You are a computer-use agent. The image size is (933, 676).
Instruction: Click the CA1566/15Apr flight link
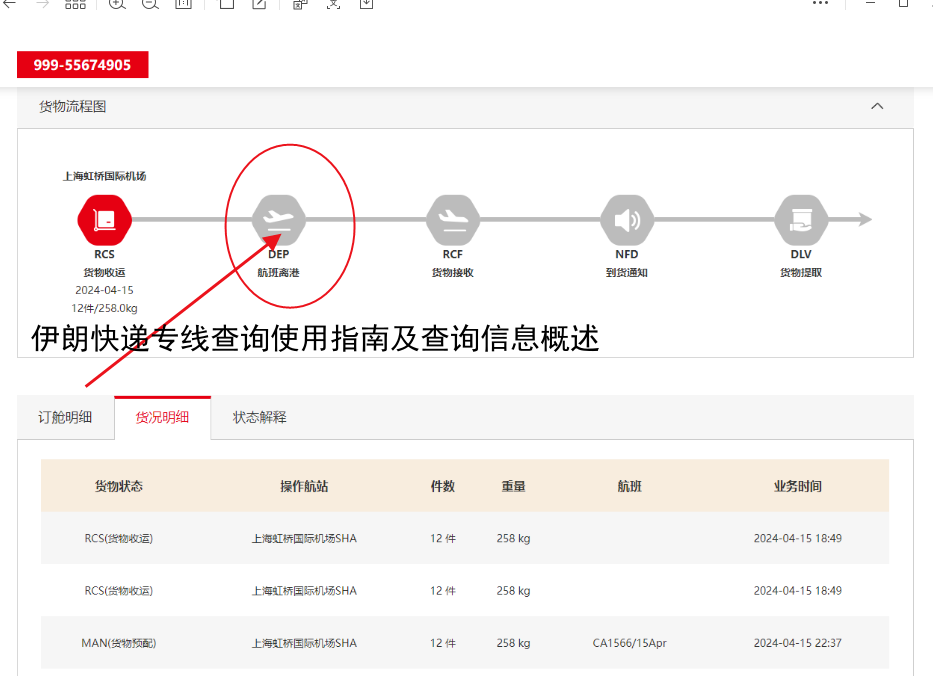pos(628,643)
